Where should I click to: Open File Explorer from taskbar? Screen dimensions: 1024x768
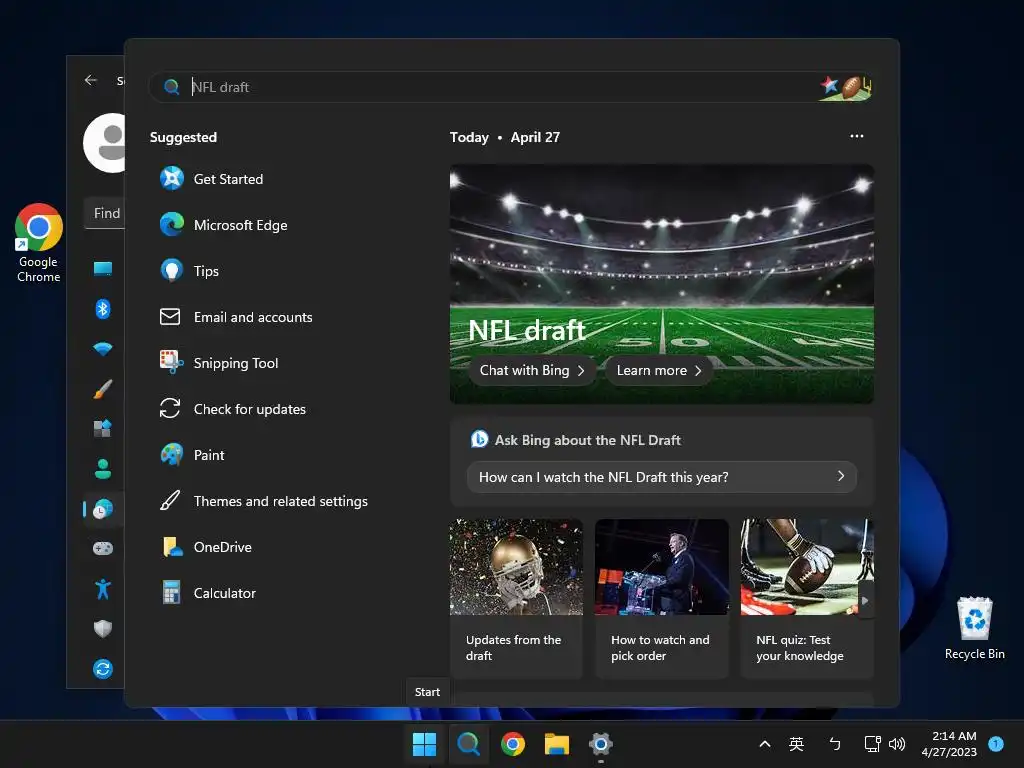tap(557, 743)
